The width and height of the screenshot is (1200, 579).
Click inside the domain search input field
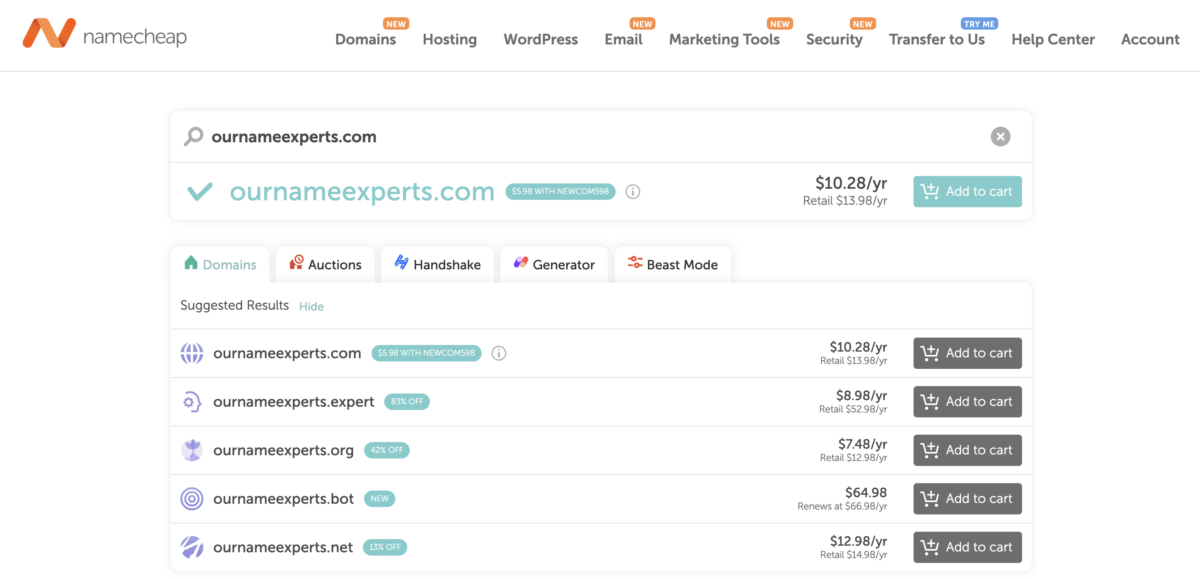pyautogui.click(x=500, y=136)
